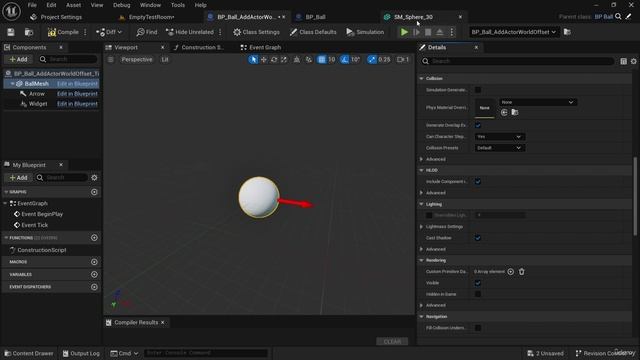This screenshot has width=640, height=360.
Task: Open Phys Material Override None dropdown
Action: tap(538, 102)
